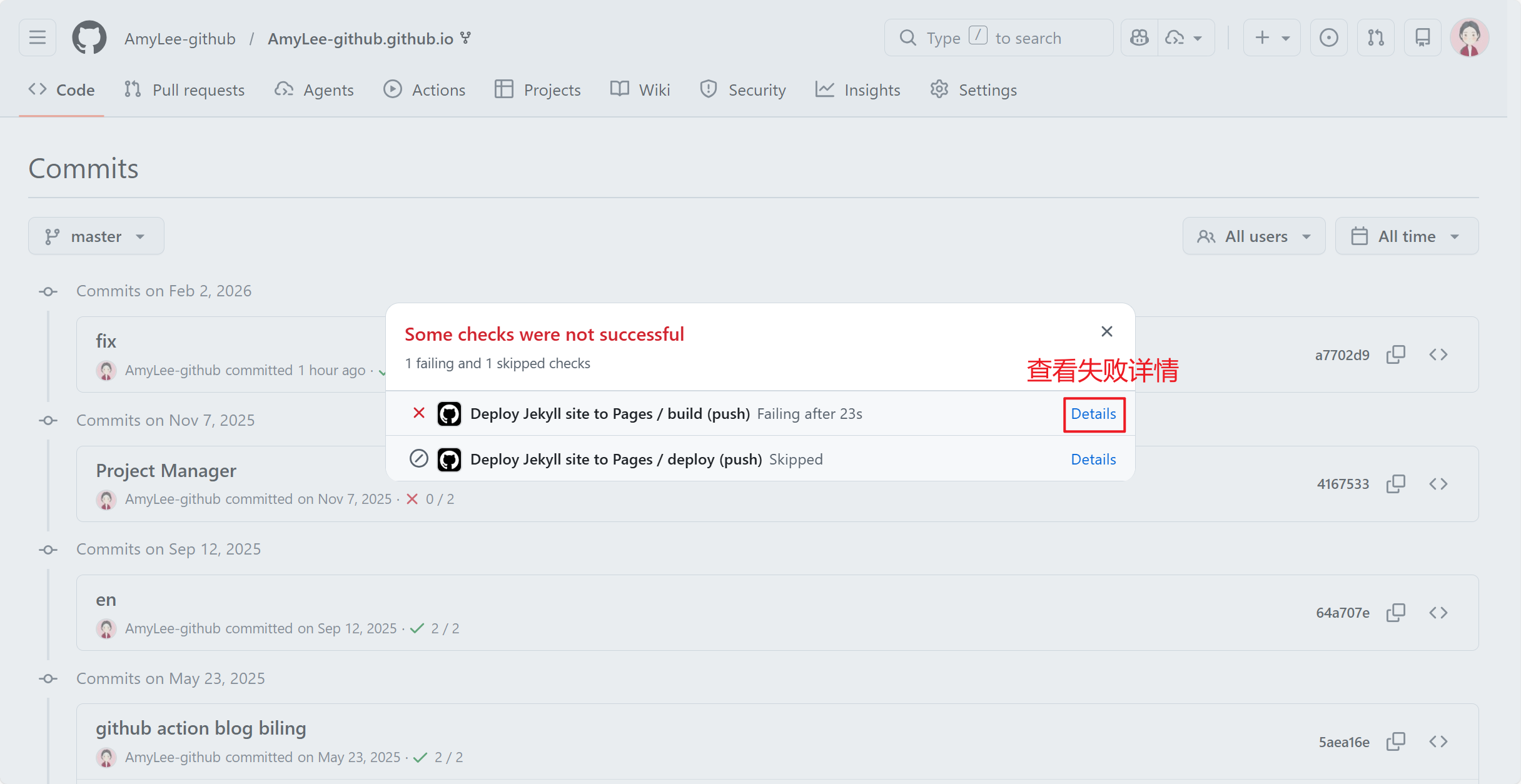This screenshot has width=1521, height=784.
Task: Open Copilot chat icon in header
Action: click(x=1139, y=38)
